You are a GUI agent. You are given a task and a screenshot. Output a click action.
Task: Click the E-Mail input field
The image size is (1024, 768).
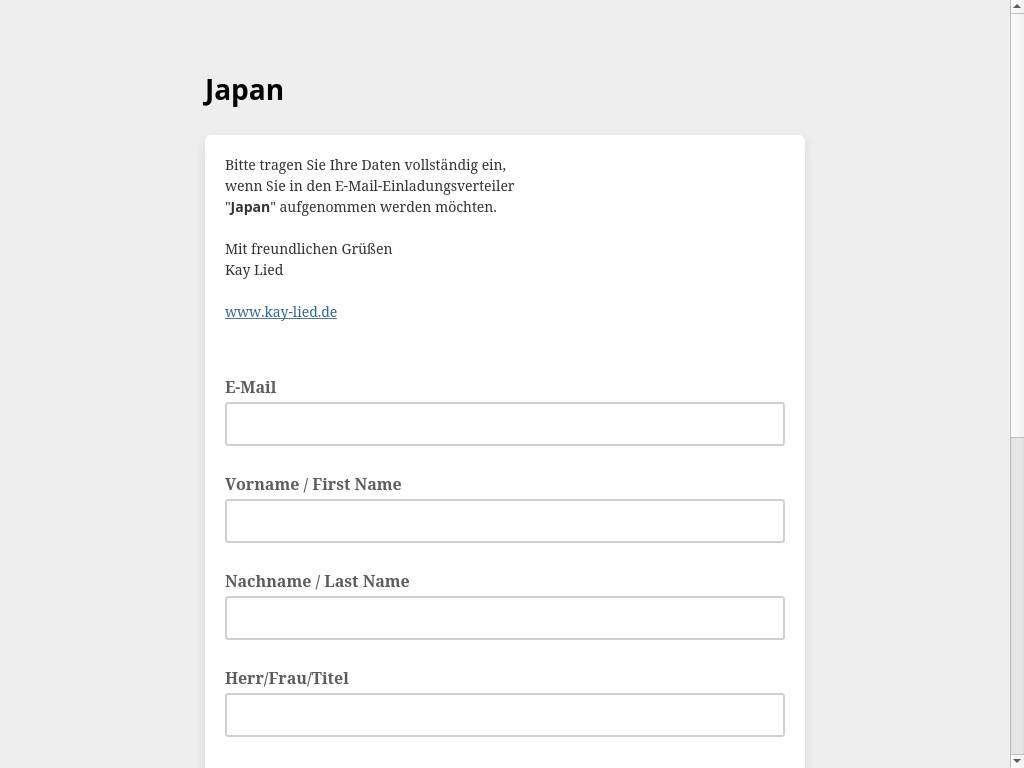coord(504,424)
